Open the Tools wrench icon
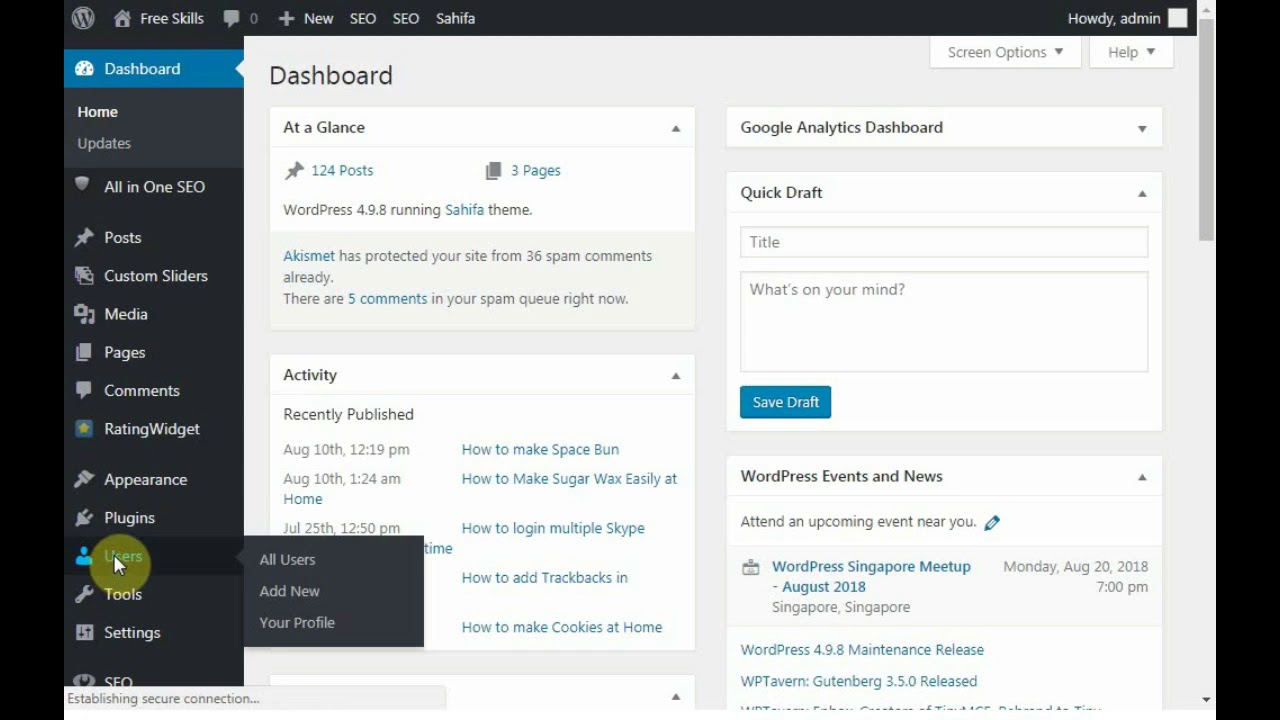The image size is (1280, 720). [84, 594]
